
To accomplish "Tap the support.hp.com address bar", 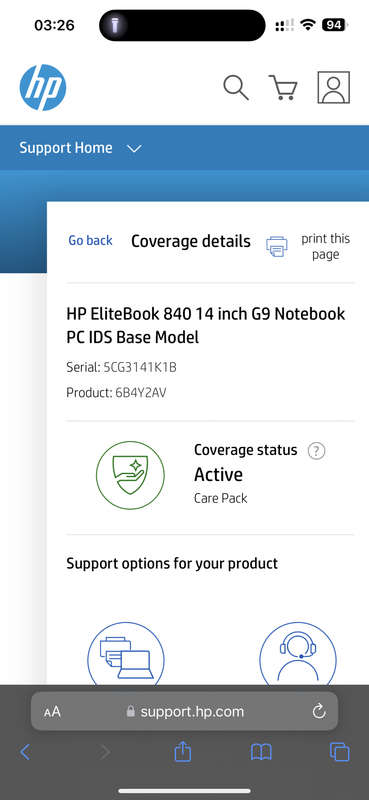I will 185,711.
